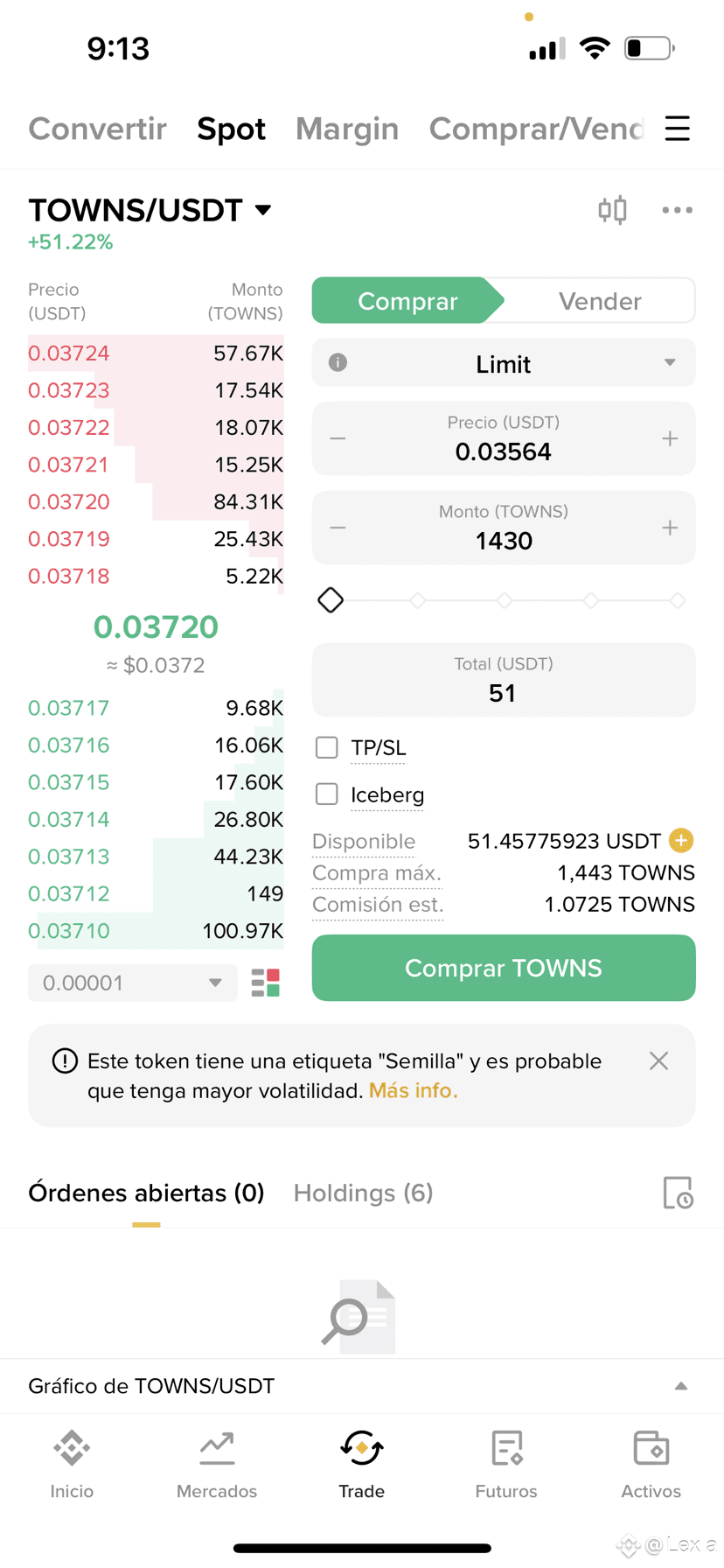Viewport: 724px width, 1568px height.
Task: Open Futuros in bottom navigation
Action: (506, 1465)
